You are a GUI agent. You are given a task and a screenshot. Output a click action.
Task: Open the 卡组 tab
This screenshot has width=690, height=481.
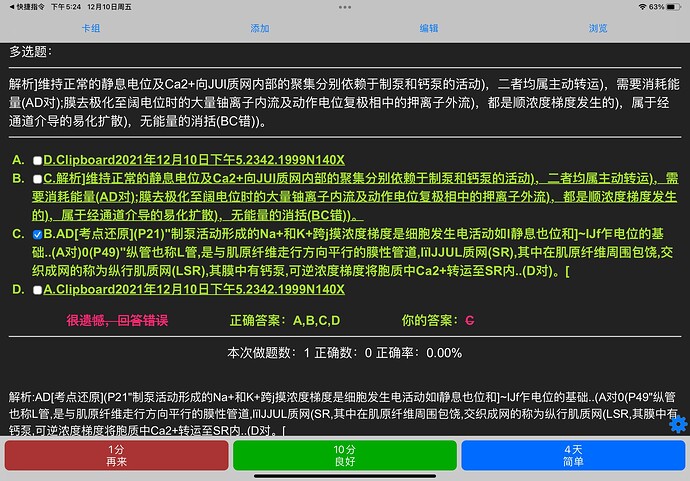[91, 29]
